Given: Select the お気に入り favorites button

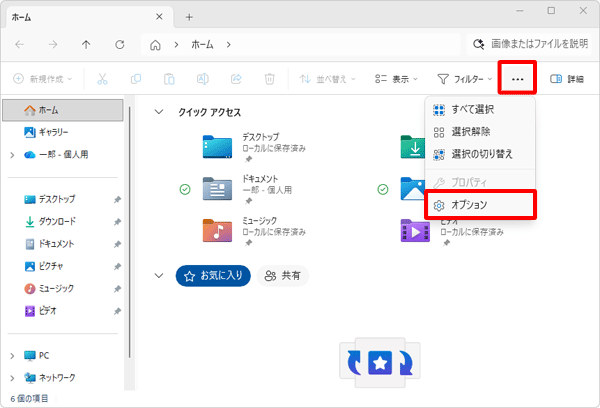Looking at the screenshot, I should click(x=213, y=276).
